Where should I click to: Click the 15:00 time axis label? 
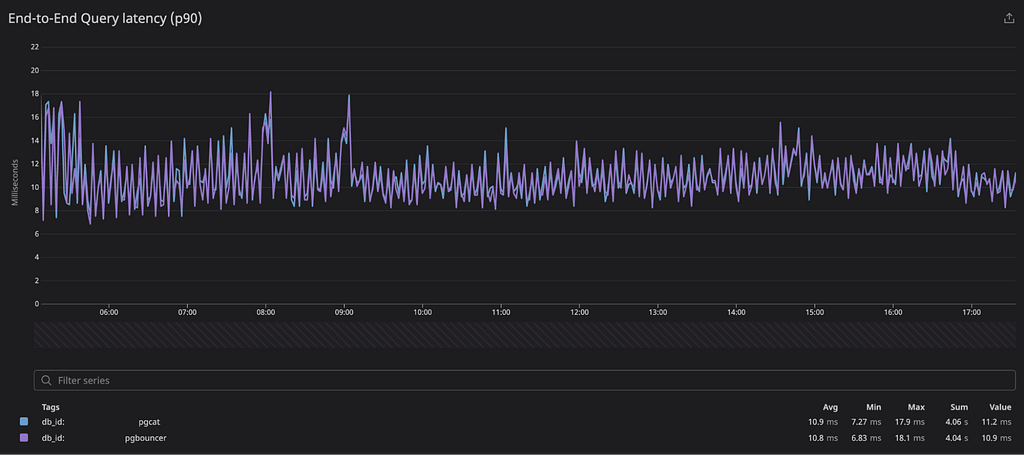[x=814, y=312]
